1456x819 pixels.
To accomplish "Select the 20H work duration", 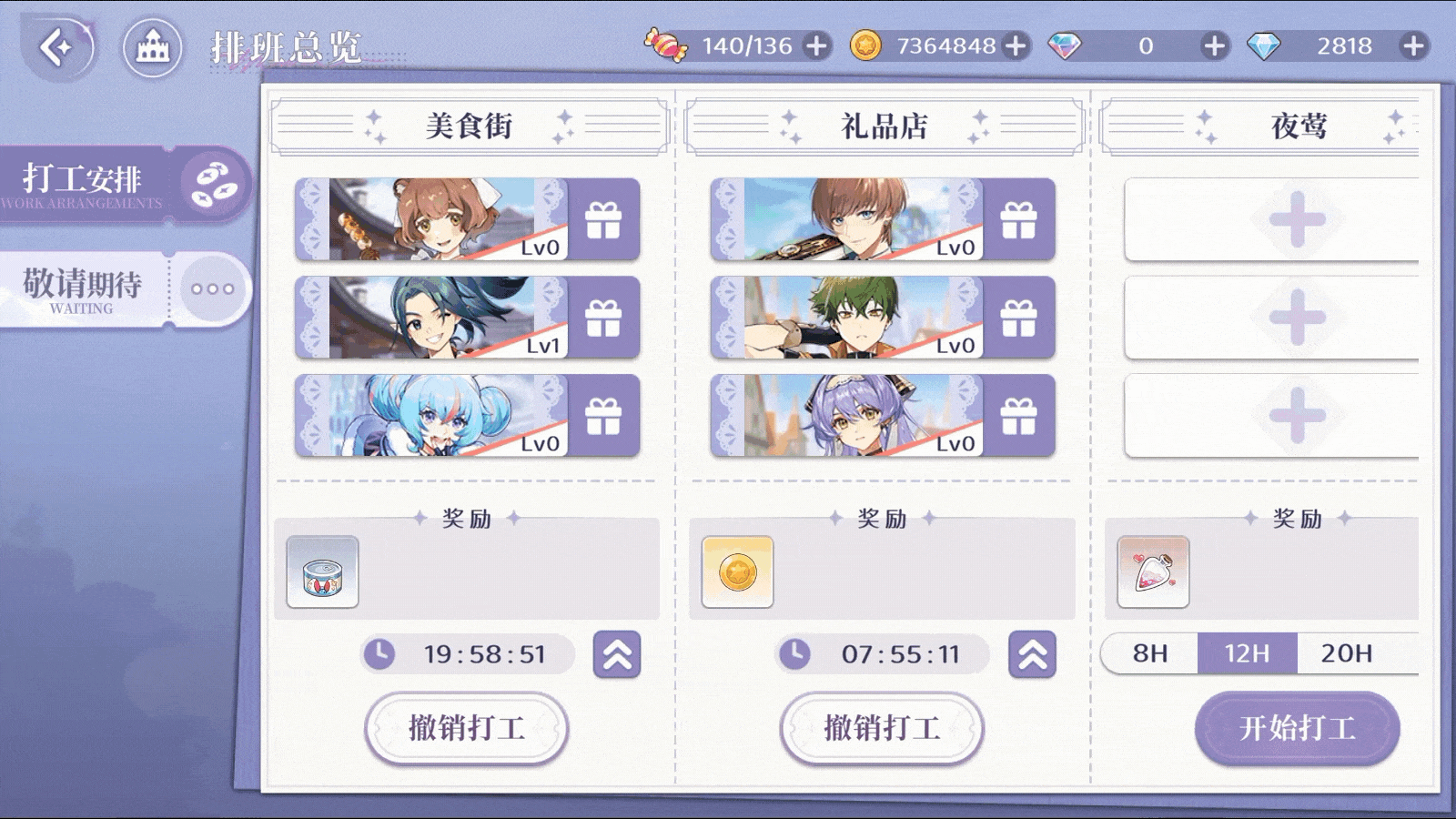I will 1347,653.
